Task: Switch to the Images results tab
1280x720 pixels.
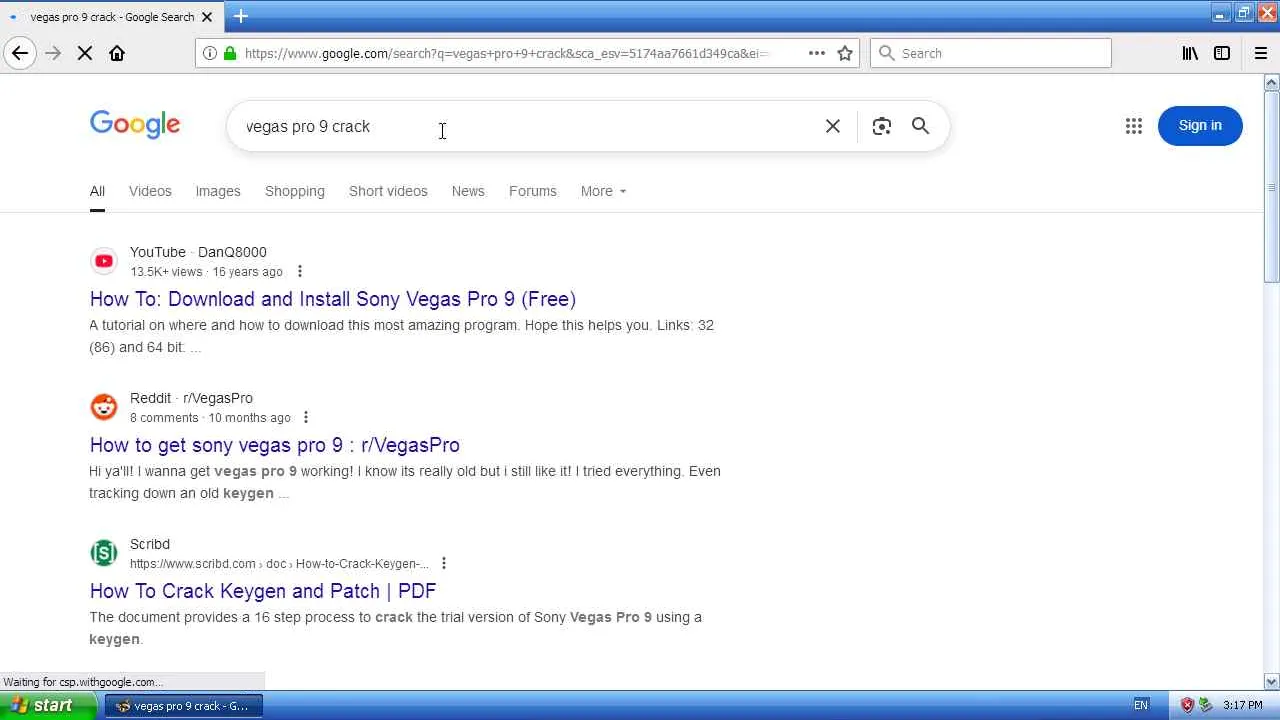Action: tap(218, 191)
